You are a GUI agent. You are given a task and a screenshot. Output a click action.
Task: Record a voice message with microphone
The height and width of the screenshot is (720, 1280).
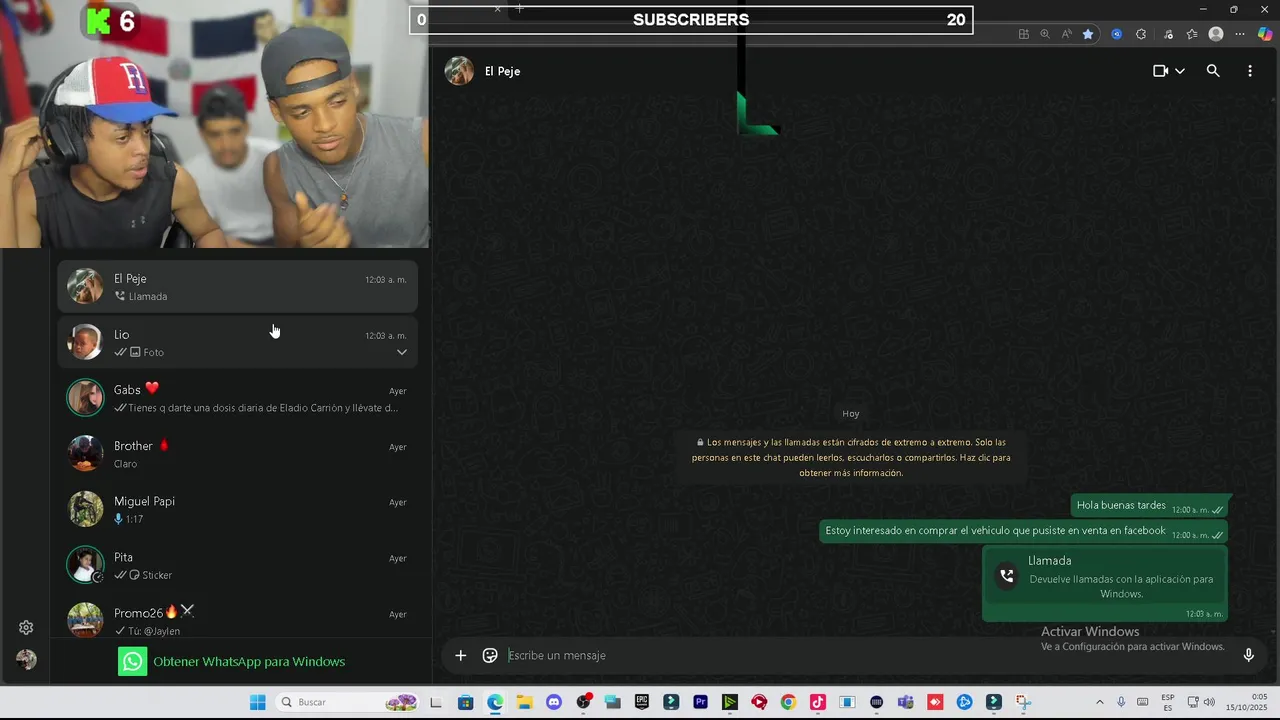click(x=1248, y=655)
